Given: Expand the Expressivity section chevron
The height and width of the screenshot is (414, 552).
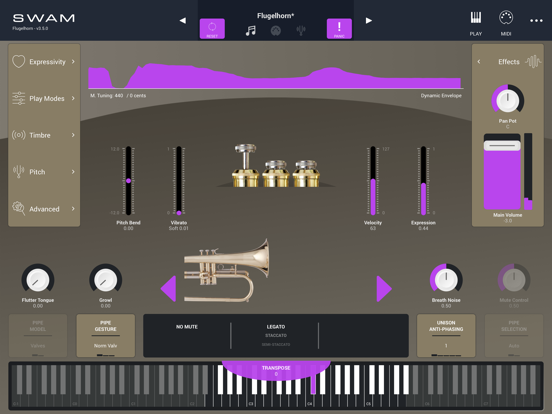Looking at the screenshot, I should click(73, 62).
